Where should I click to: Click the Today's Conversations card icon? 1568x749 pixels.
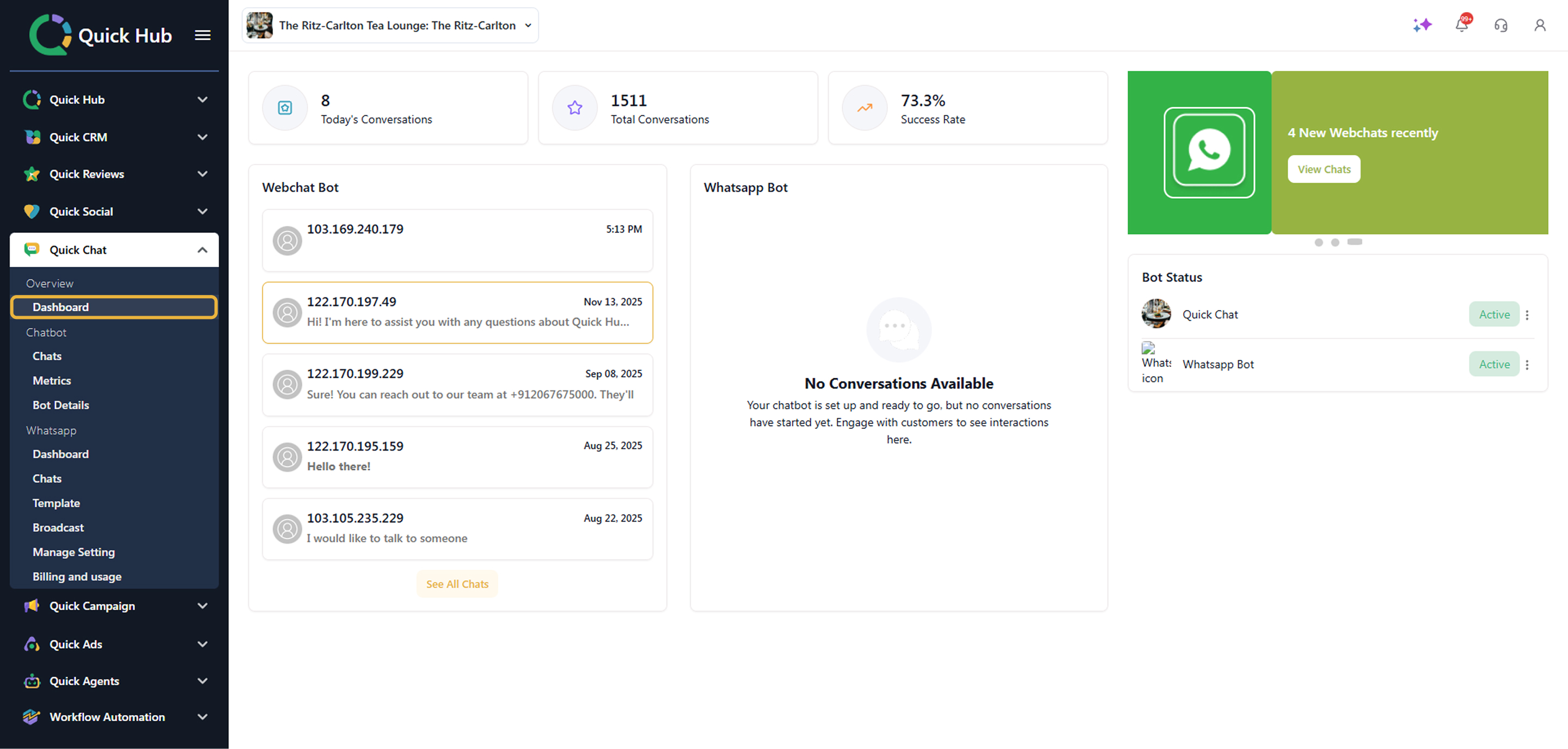tap(285, 108)
